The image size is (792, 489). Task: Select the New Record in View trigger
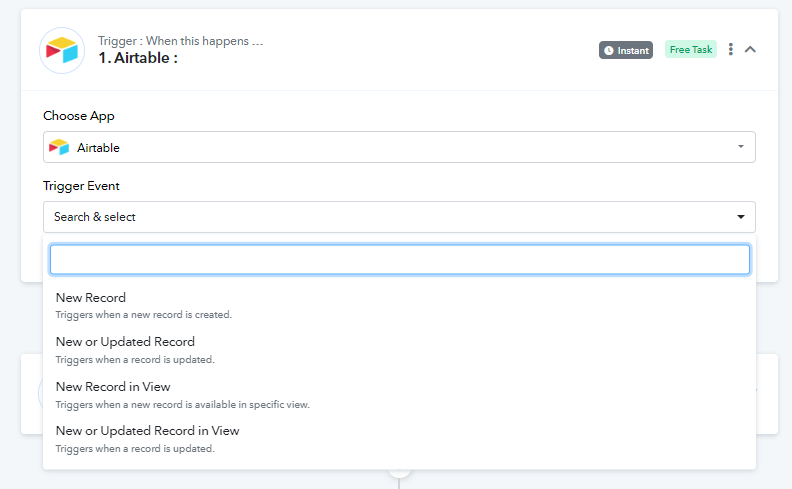(399, 395)
